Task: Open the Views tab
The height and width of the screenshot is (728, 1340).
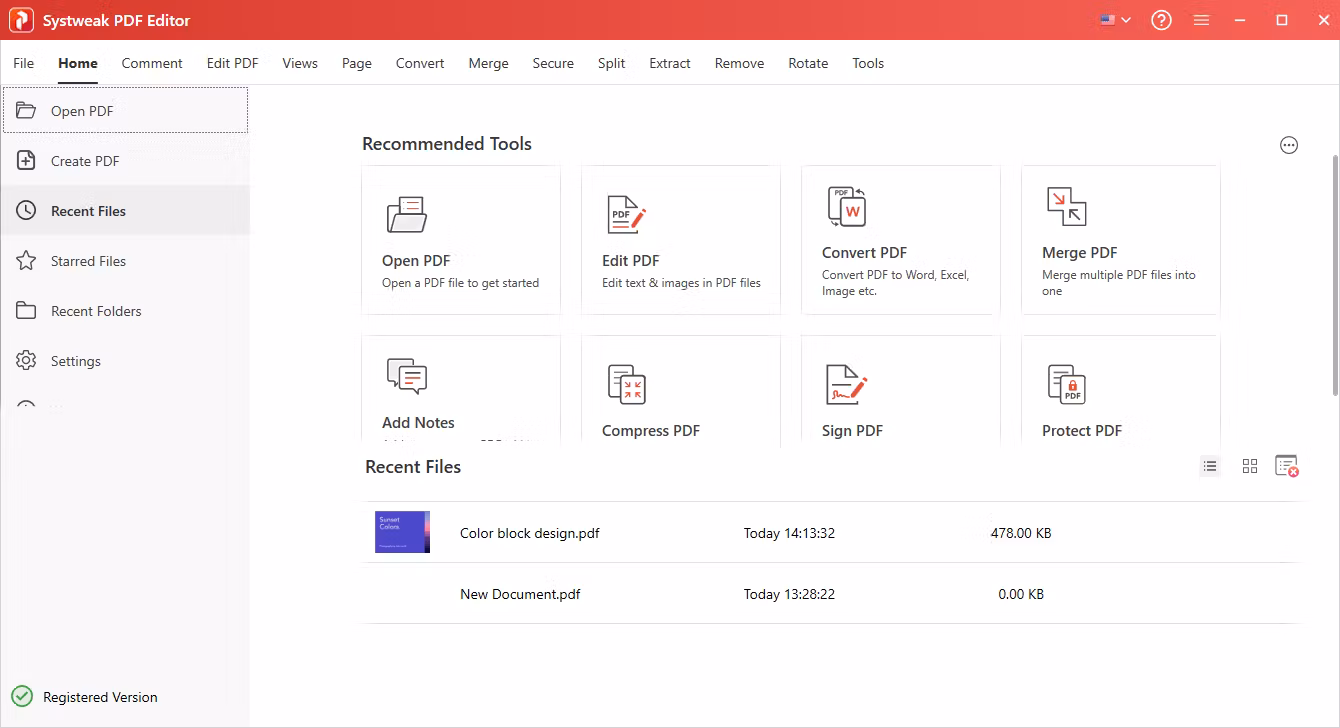Action: point(300,63)
